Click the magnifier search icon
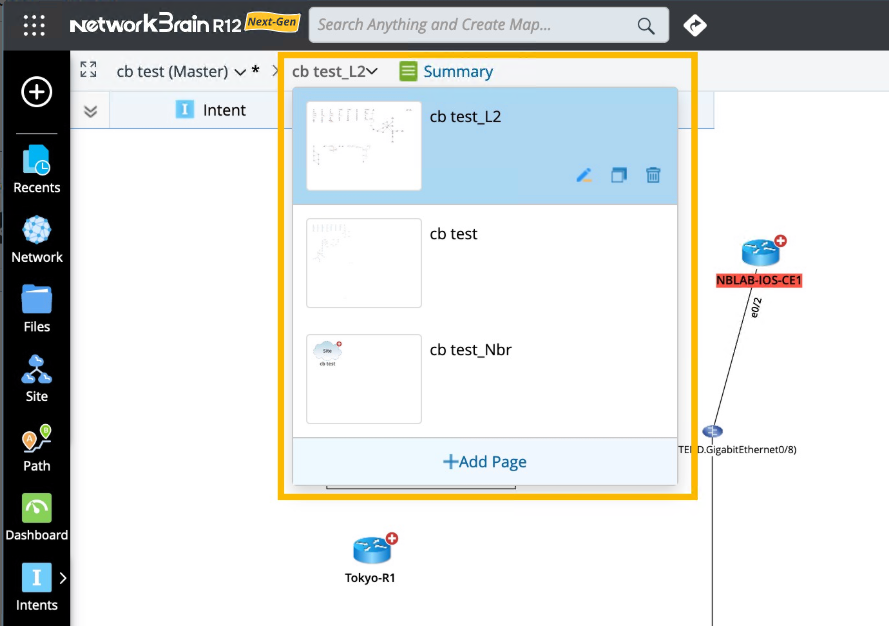 tap(646, 25)
